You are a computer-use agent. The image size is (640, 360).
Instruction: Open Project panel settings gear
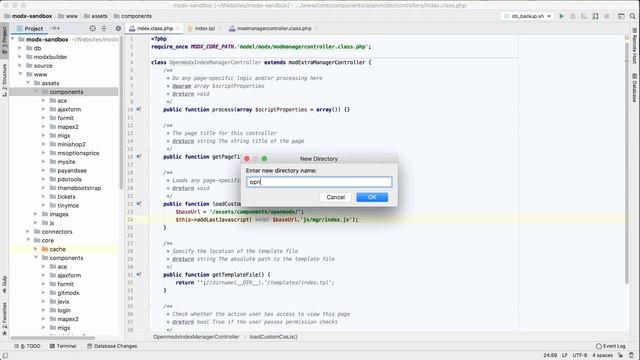pyautogui.click(x=118, y=29)
